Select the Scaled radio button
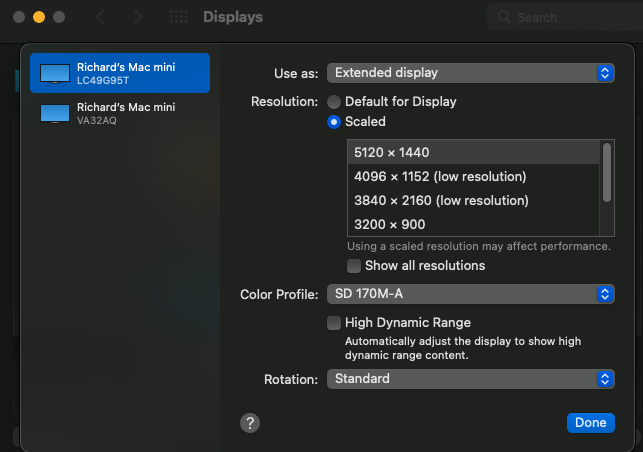643x452 pixels. tap(334, 122)
